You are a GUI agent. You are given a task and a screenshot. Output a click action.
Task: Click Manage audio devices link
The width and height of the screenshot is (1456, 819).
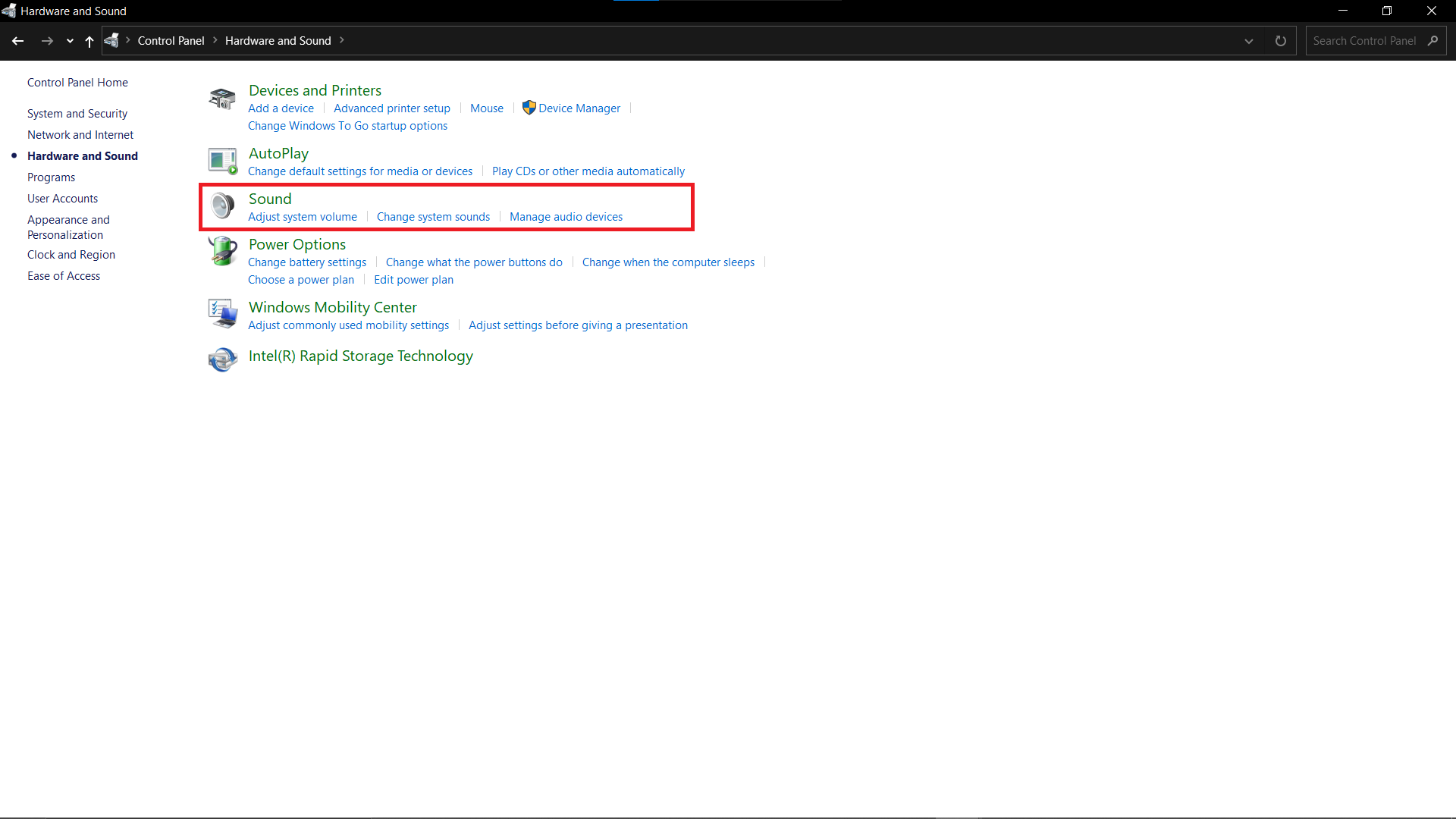[566, 217]
